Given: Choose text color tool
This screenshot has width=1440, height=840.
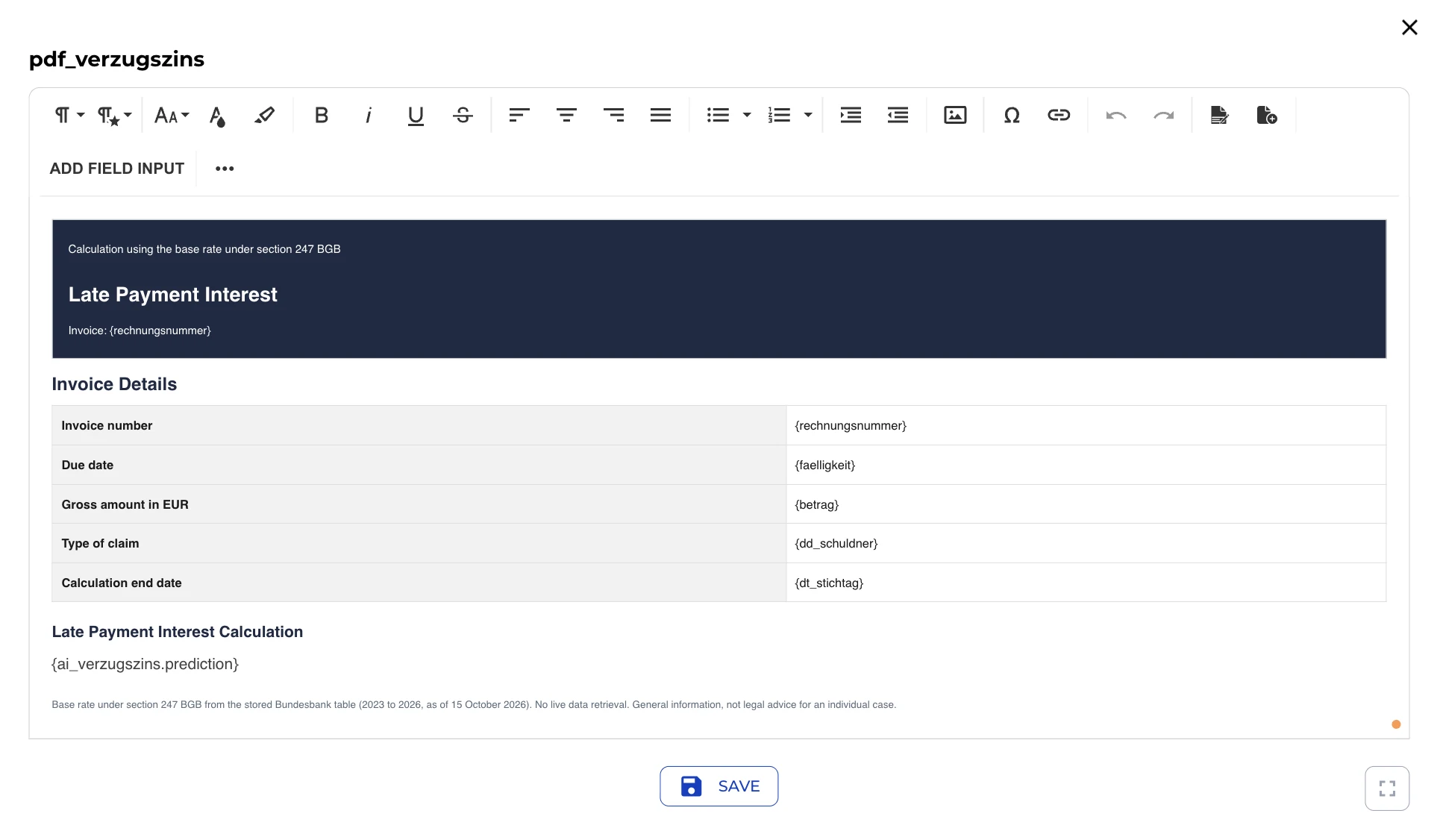Looking at the screenshot, I should click(x=217, y=115).
